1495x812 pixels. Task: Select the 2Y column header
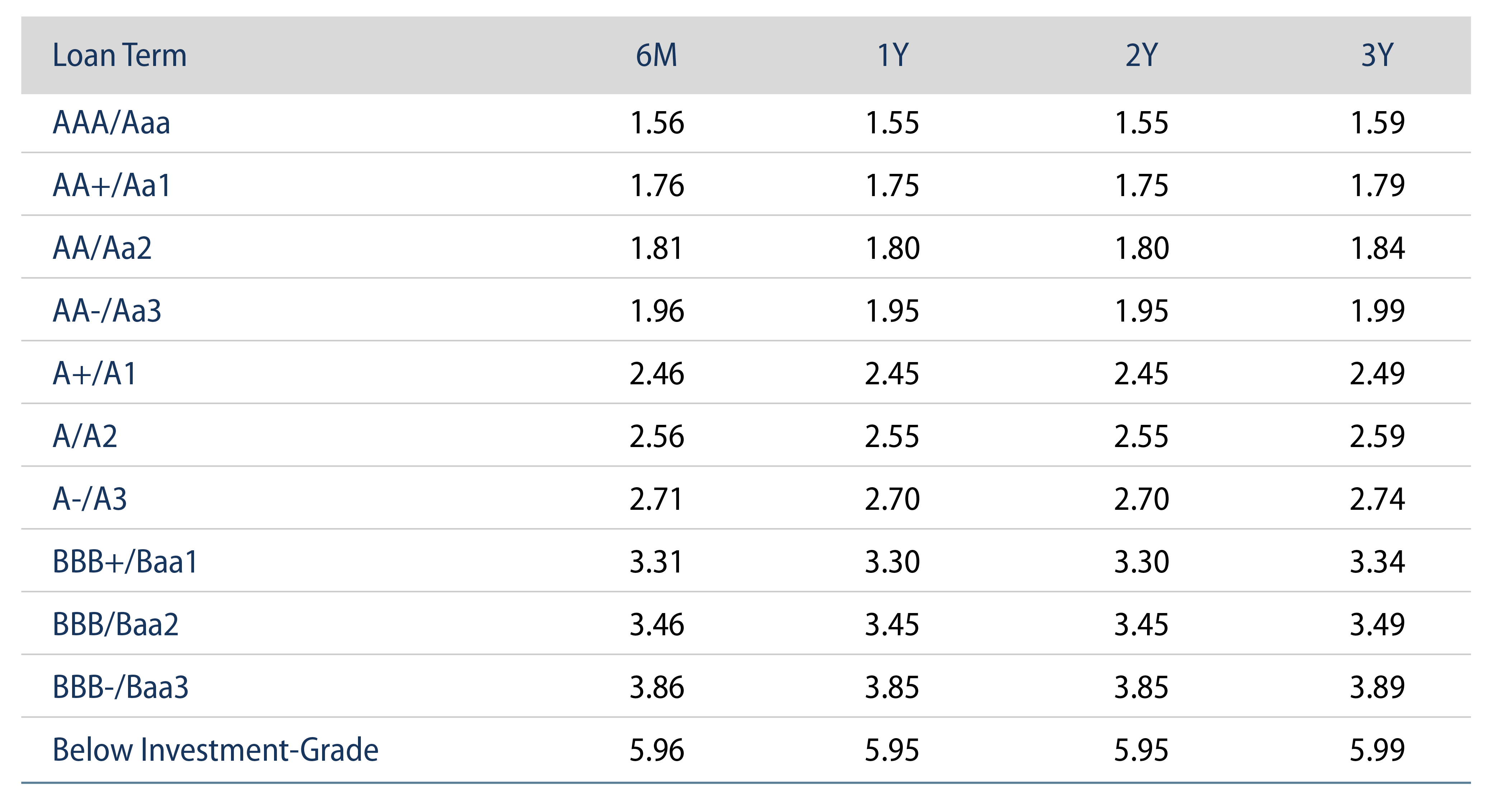1141,56
